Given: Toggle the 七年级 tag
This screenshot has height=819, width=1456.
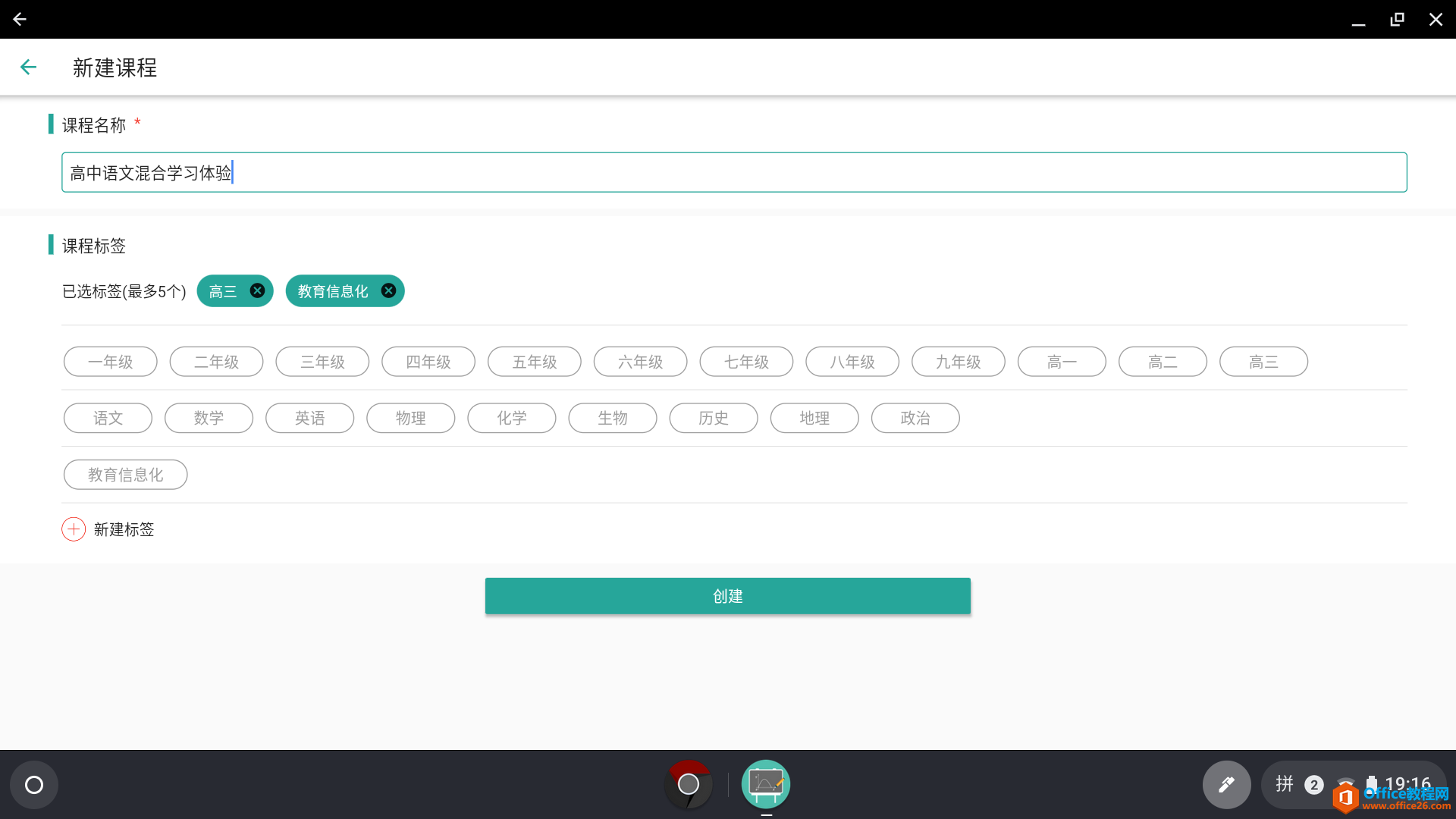Looking at the screenshot, I should coord(747,362).
